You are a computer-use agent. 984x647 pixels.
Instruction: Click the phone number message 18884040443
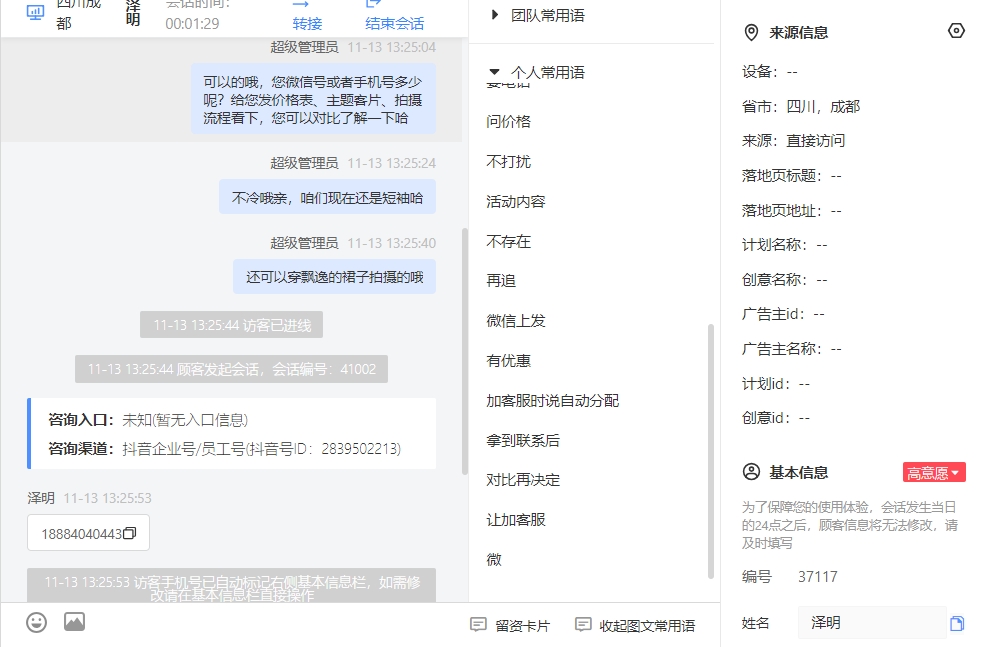point(88,533)
